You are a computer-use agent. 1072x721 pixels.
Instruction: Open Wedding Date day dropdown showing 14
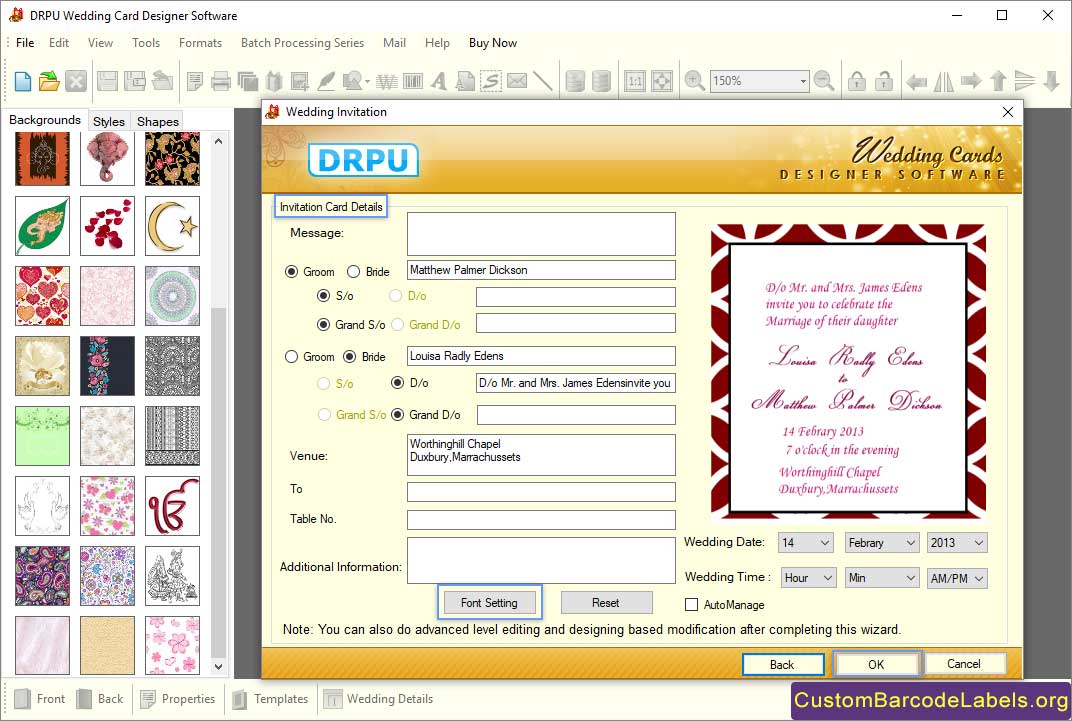(x=806, y=543)
